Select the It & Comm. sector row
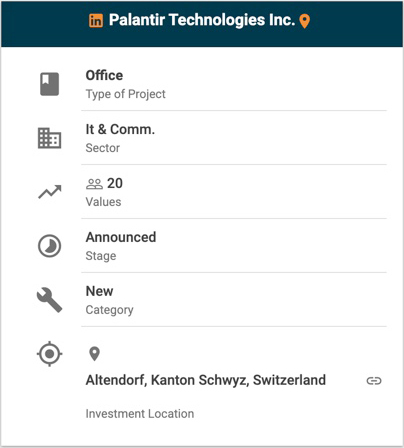This screenshot has height=448, width=404. point(234,138)
